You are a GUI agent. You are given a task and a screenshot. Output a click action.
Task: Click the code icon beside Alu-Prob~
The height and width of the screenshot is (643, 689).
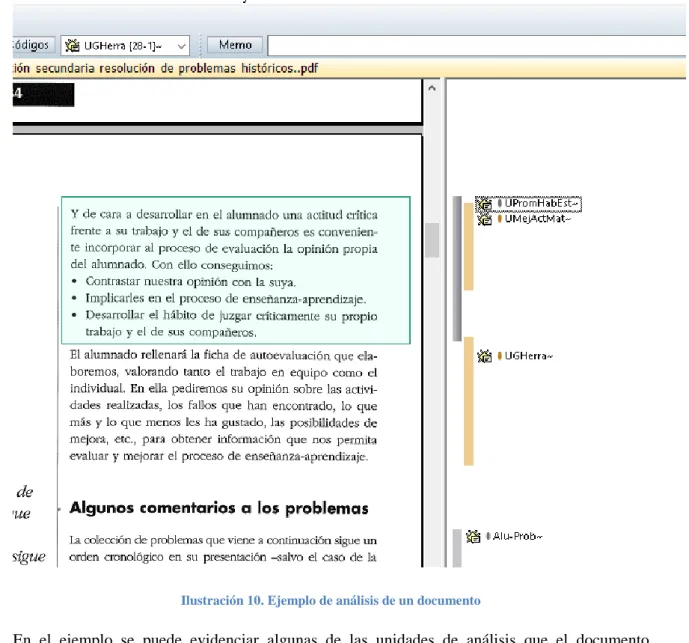point(473,536)
